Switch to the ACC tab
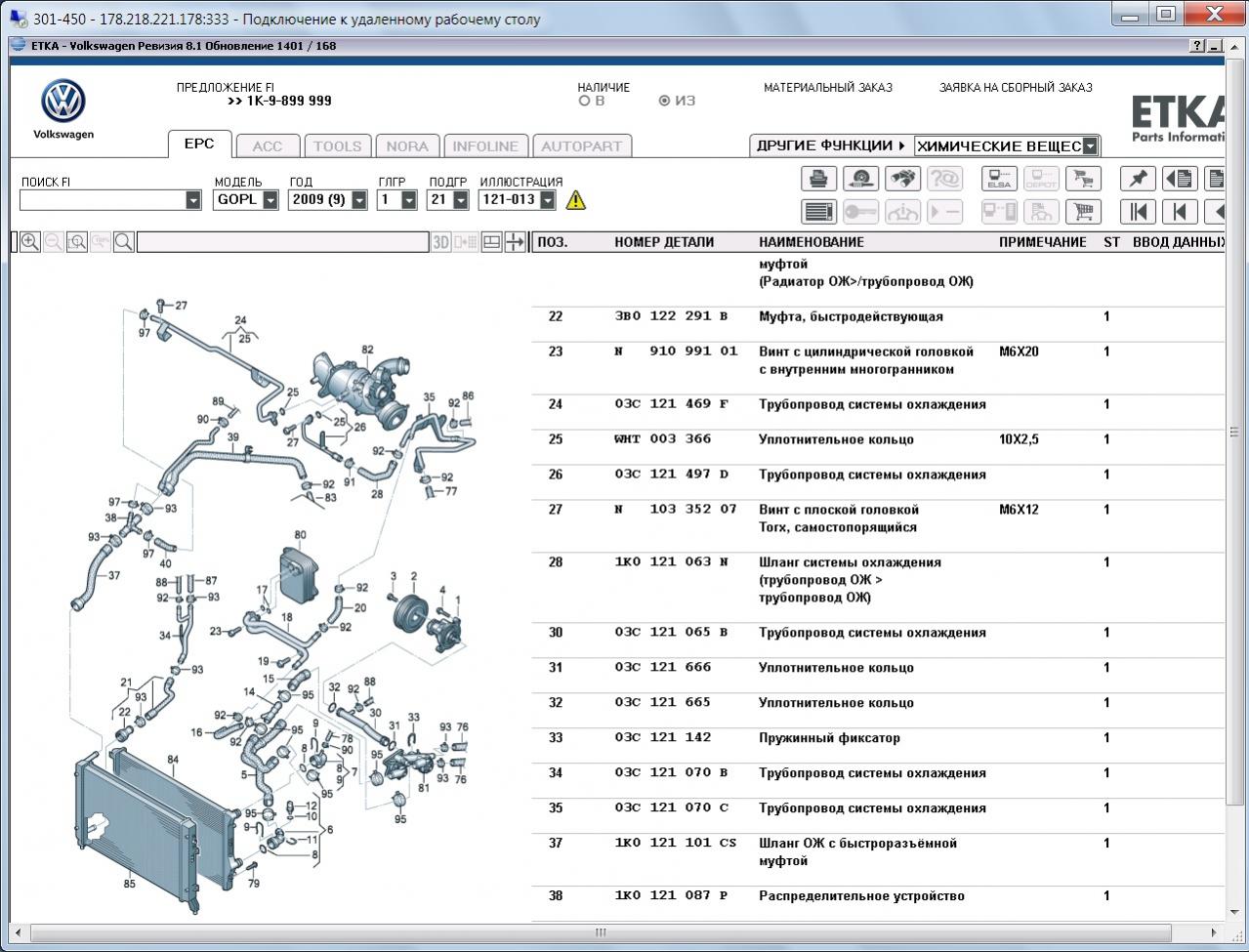Screen dimensions: 1249x952 (x=267, y=146)
